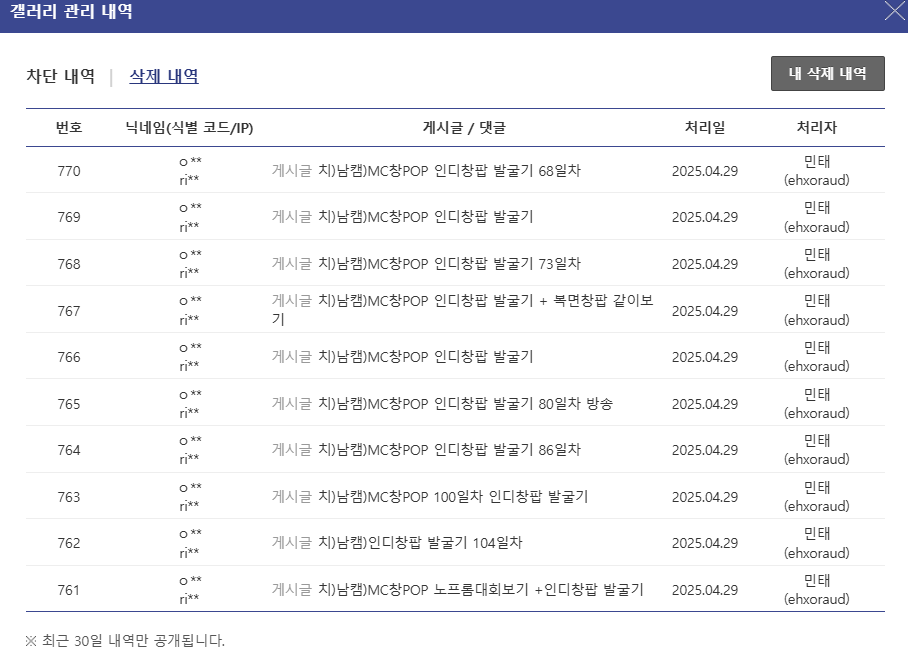The image size is (908, 652).
Task: Open post 인디창팝 발굴기 104일차
Action: tap(420, 543)
